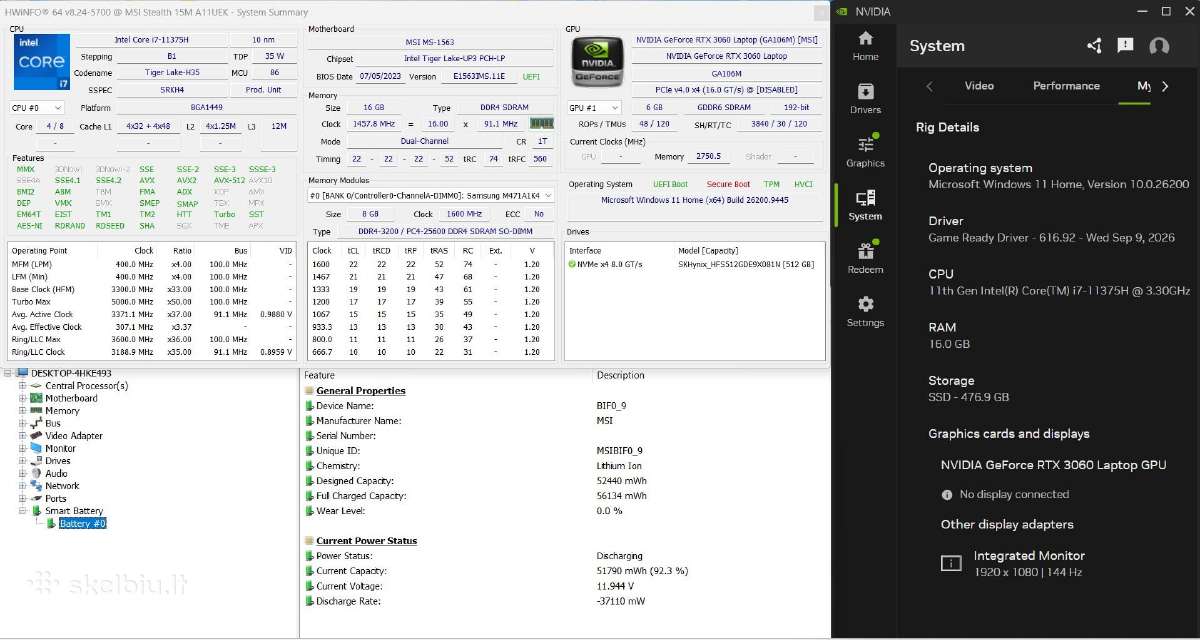Click SSD - 476.9 GB storage text

point(969,397)
